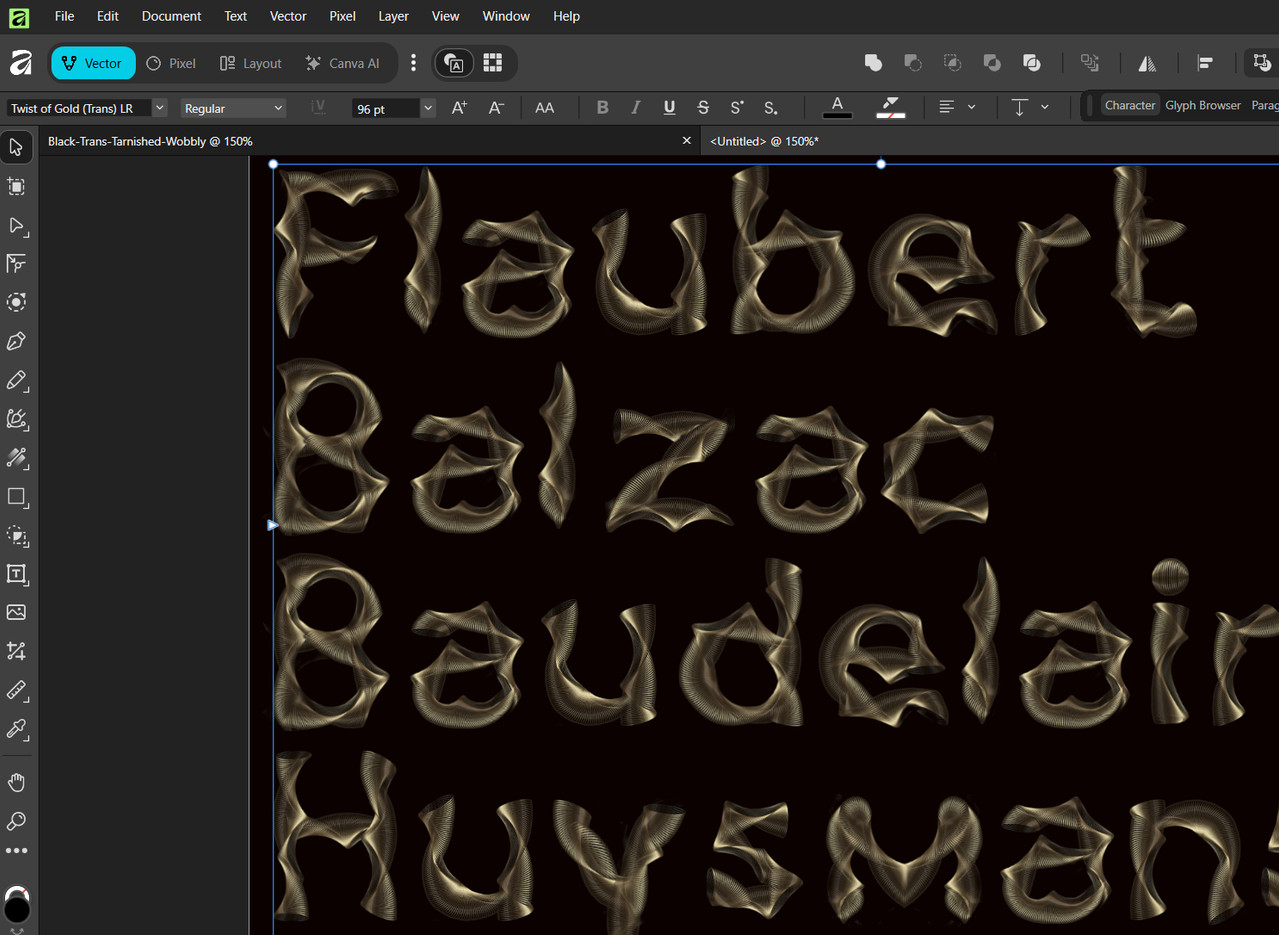
Task: Expand paragraph alignment options chevron
Action: pyautogui.click(x=971, y=108)
